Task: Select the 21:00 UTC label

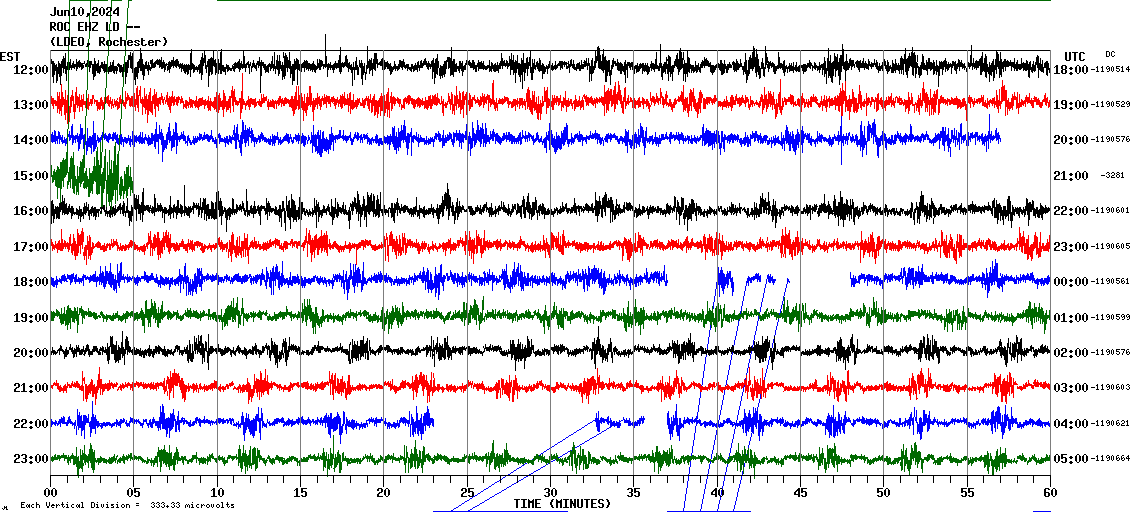Action: (1071, 176)
